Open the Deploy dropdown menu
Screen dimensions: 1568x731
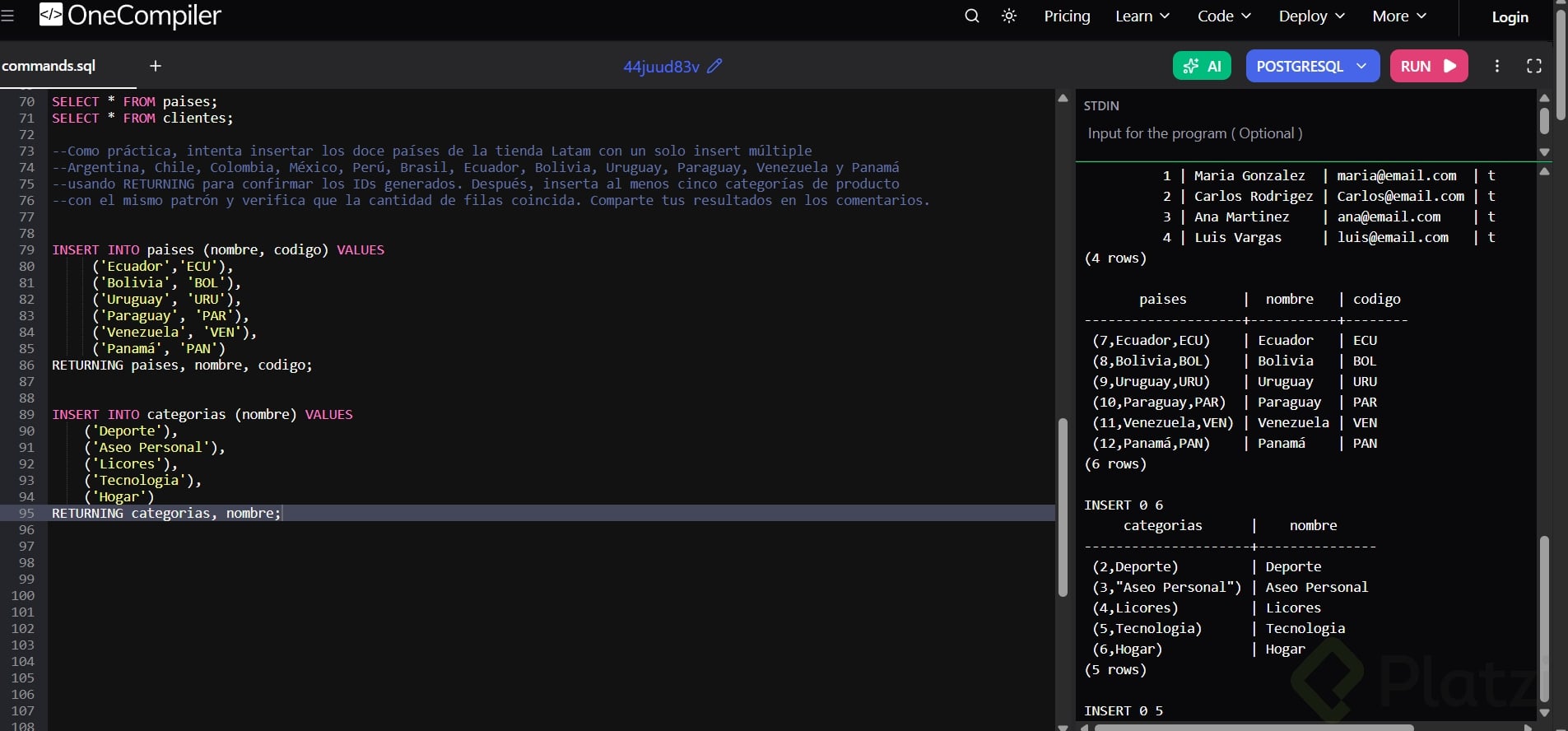coord(1311,16)
